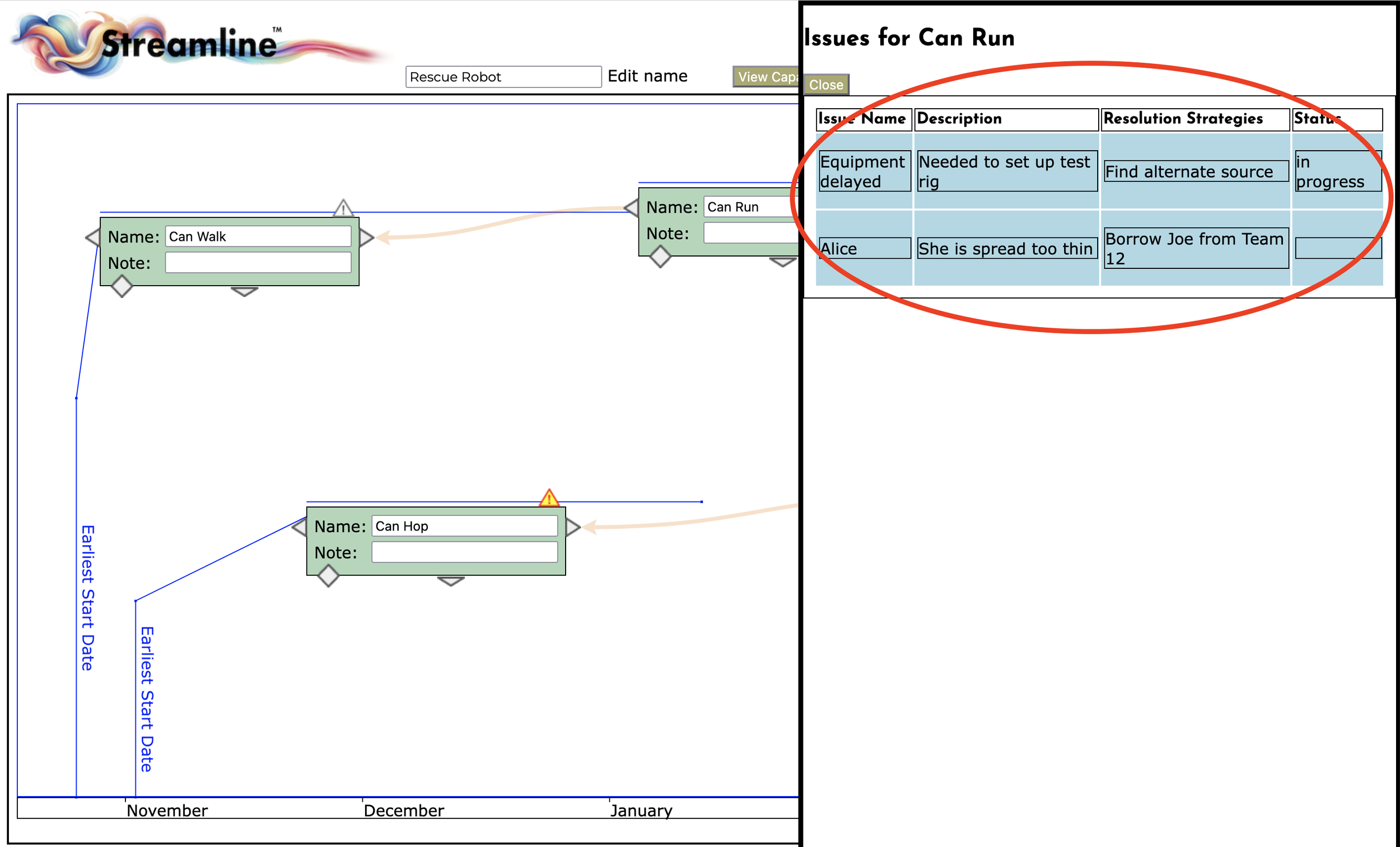
Task: Click the Rescue Robot project name field
Action: 503,77
